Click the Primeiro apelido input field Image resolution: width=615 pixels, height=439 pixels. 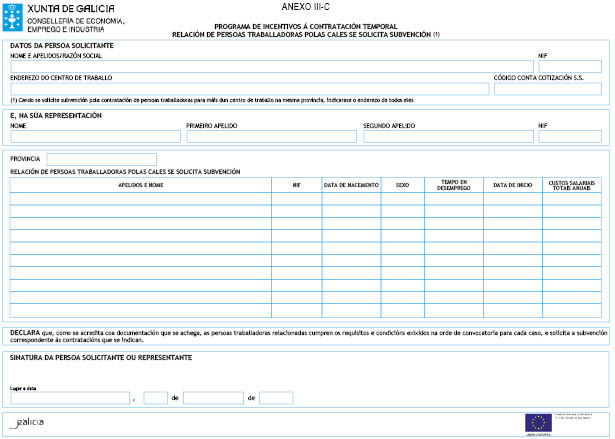point(271,136)
